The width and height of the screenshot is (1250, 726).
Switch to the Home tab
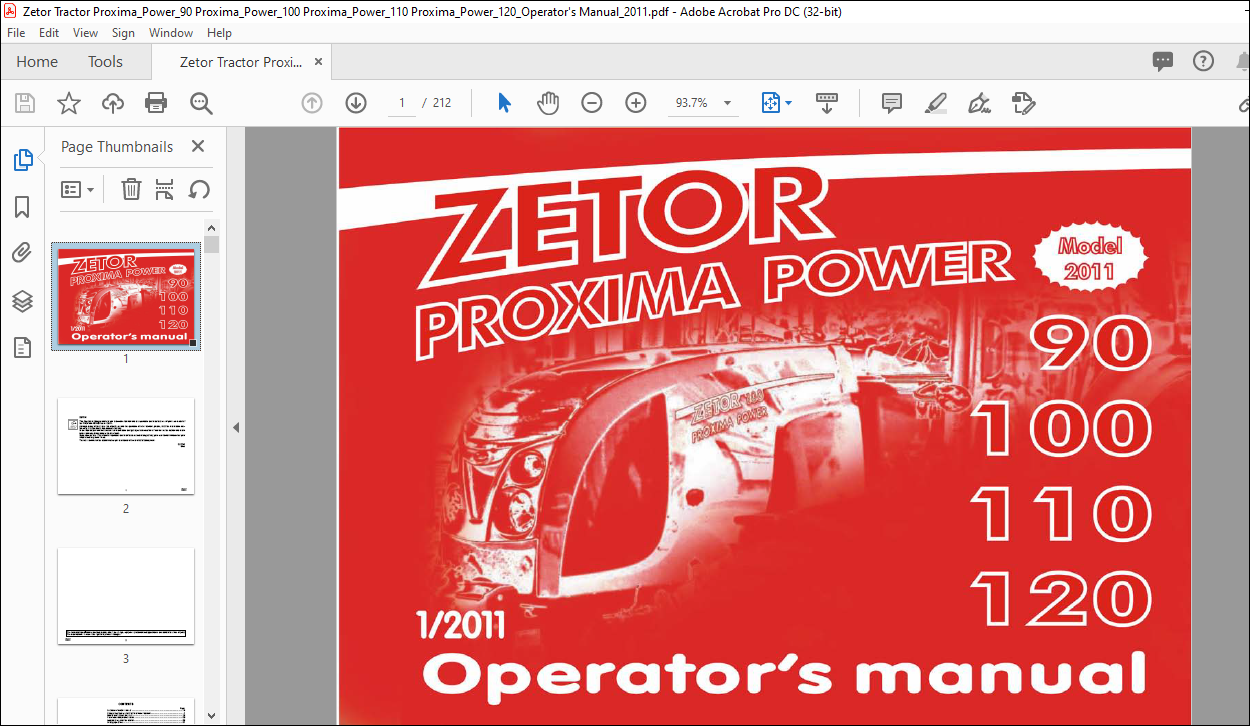(x=37, y=61)
